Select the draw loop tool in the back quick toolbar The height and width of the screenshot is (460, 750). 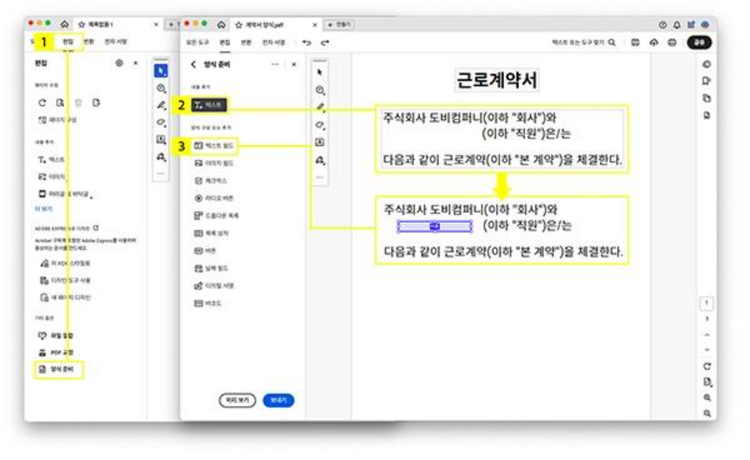click(x=161, y=123)
